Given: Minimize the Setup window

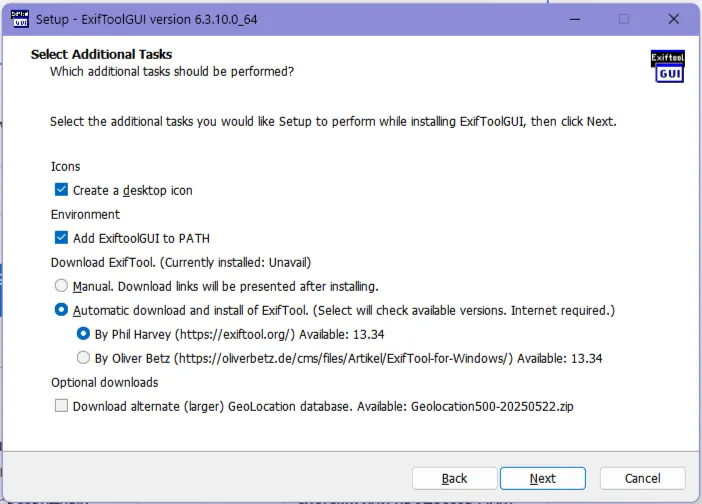Looking at the screenshot, I should click(x=575, y=19).
